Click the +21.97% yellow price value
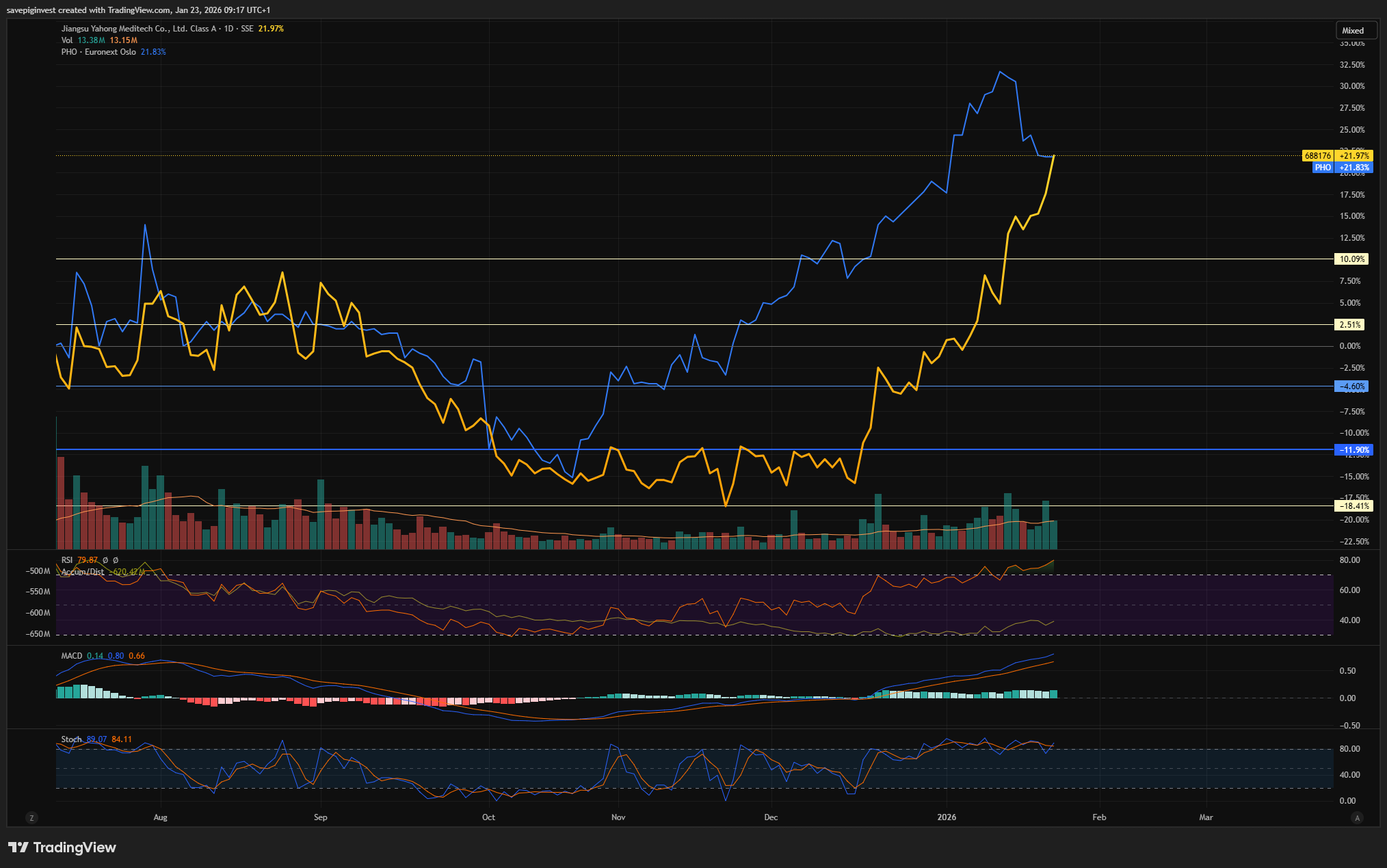Screen dimensions: 1387x868 (x=1354, y=156)
